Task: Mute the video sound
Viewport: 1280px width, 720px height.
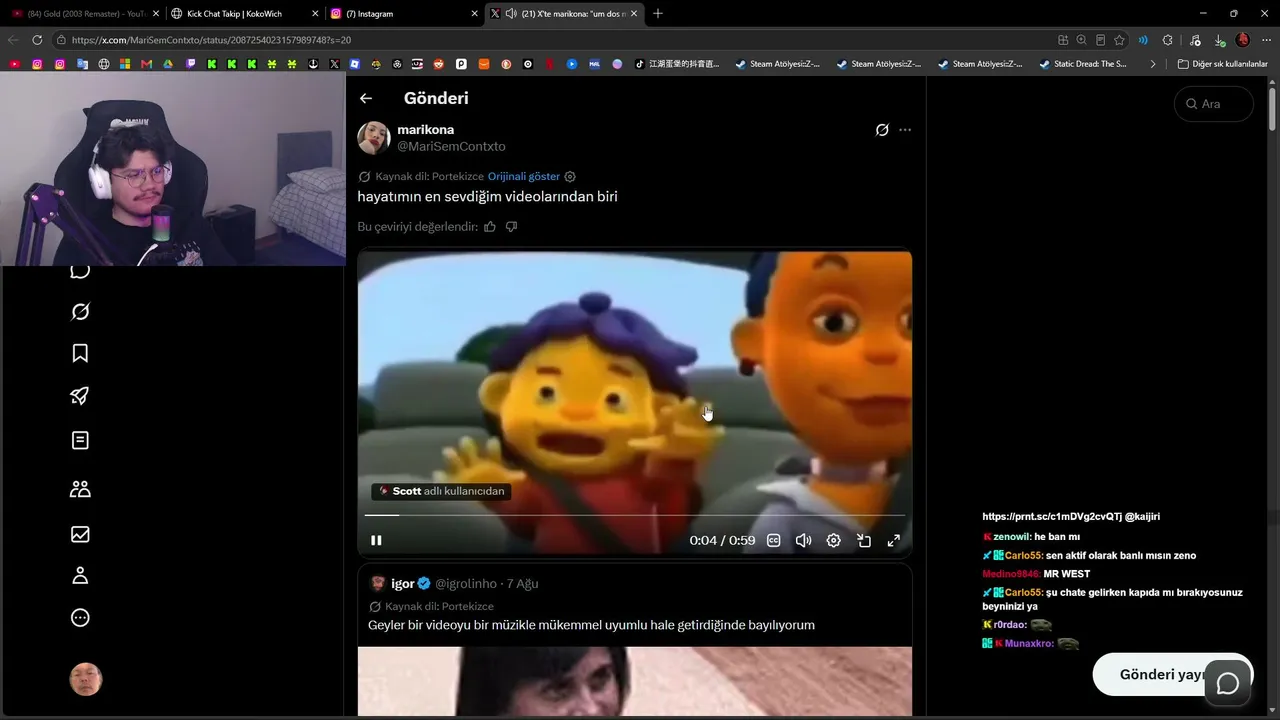Action: point(803,540)
